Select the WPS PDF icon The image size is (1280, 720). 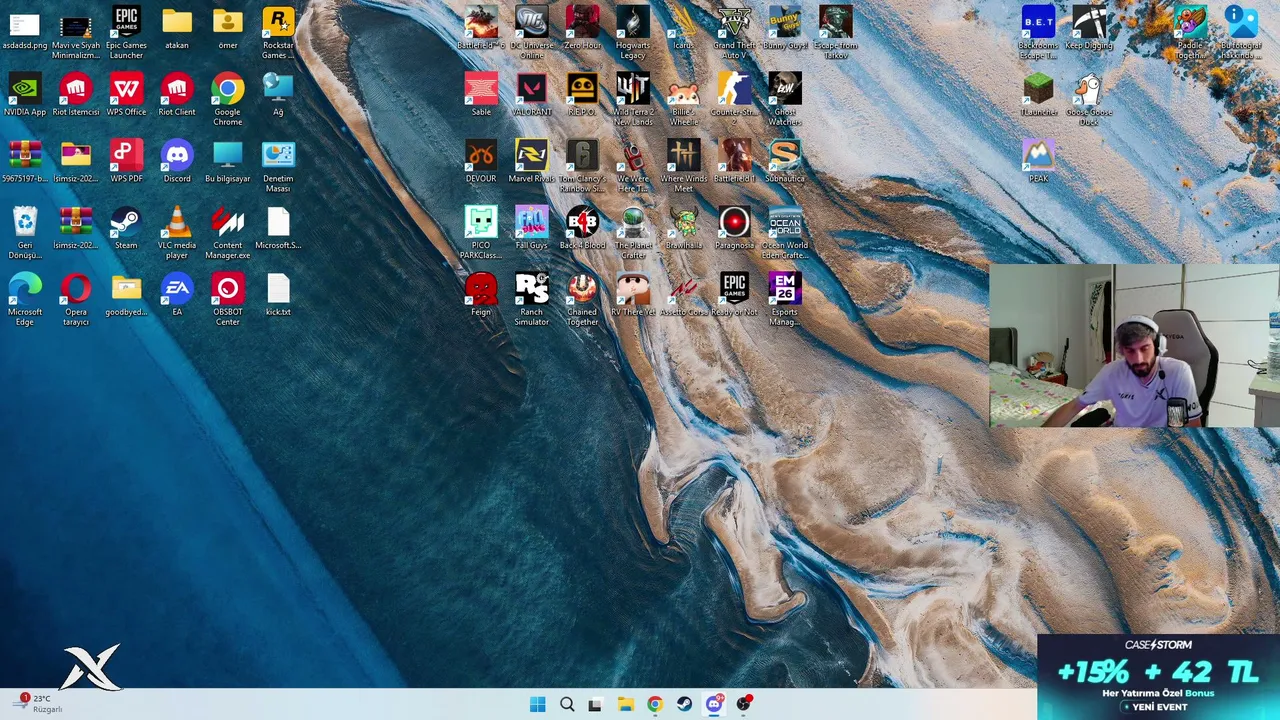coord(126,162)
